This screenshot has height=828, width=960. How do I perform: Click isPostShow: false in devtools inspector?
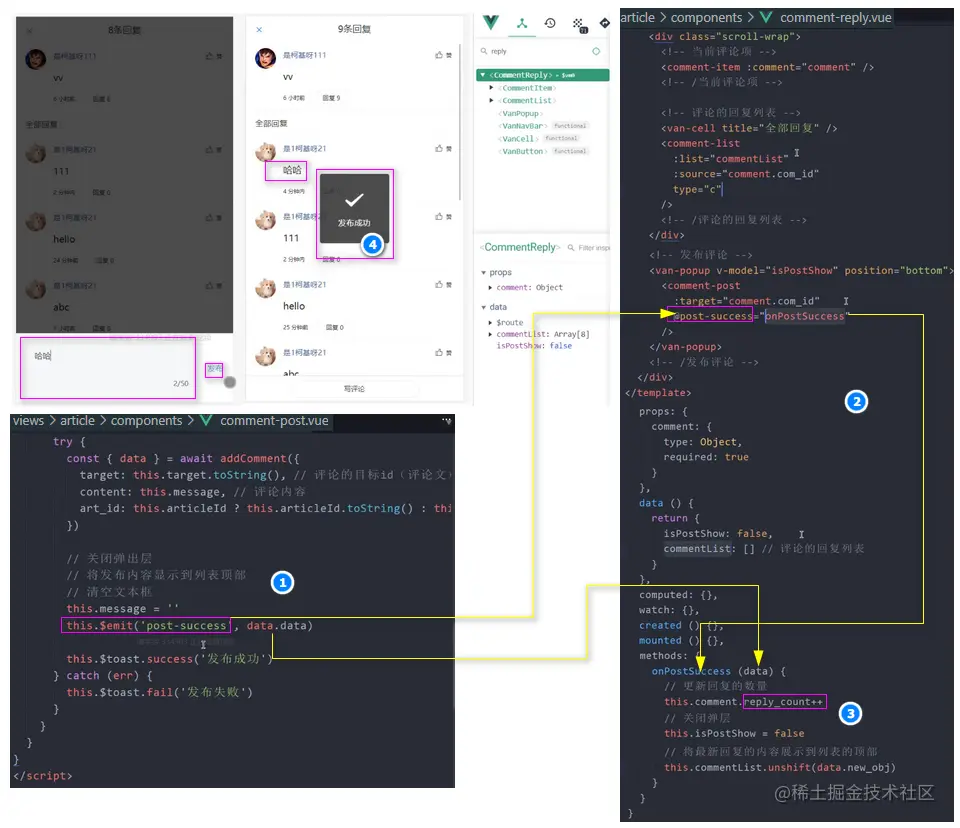tap(534, 346)
